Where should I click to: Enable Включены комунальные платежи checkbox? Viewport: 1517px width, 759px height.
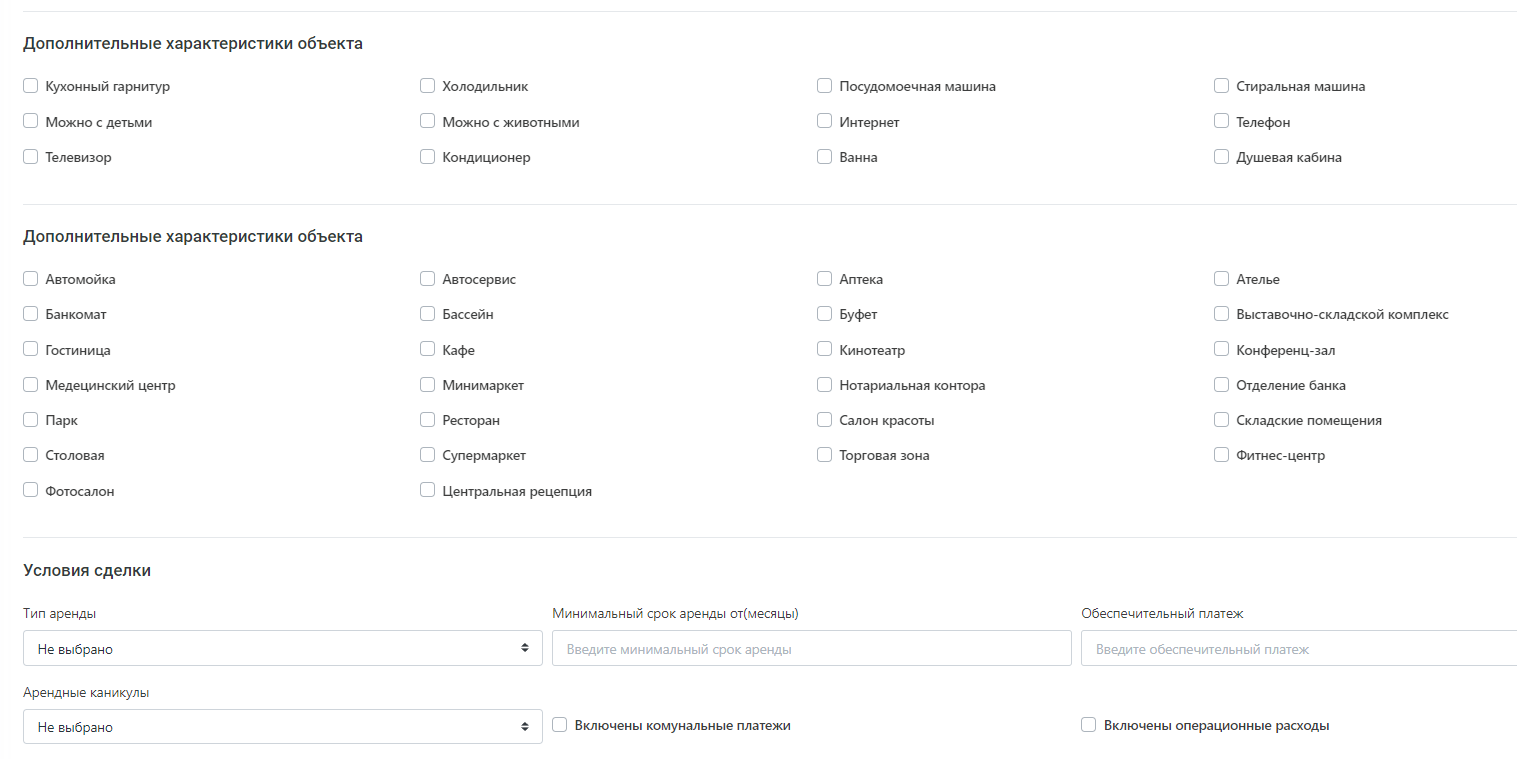(x=560, y=725)
